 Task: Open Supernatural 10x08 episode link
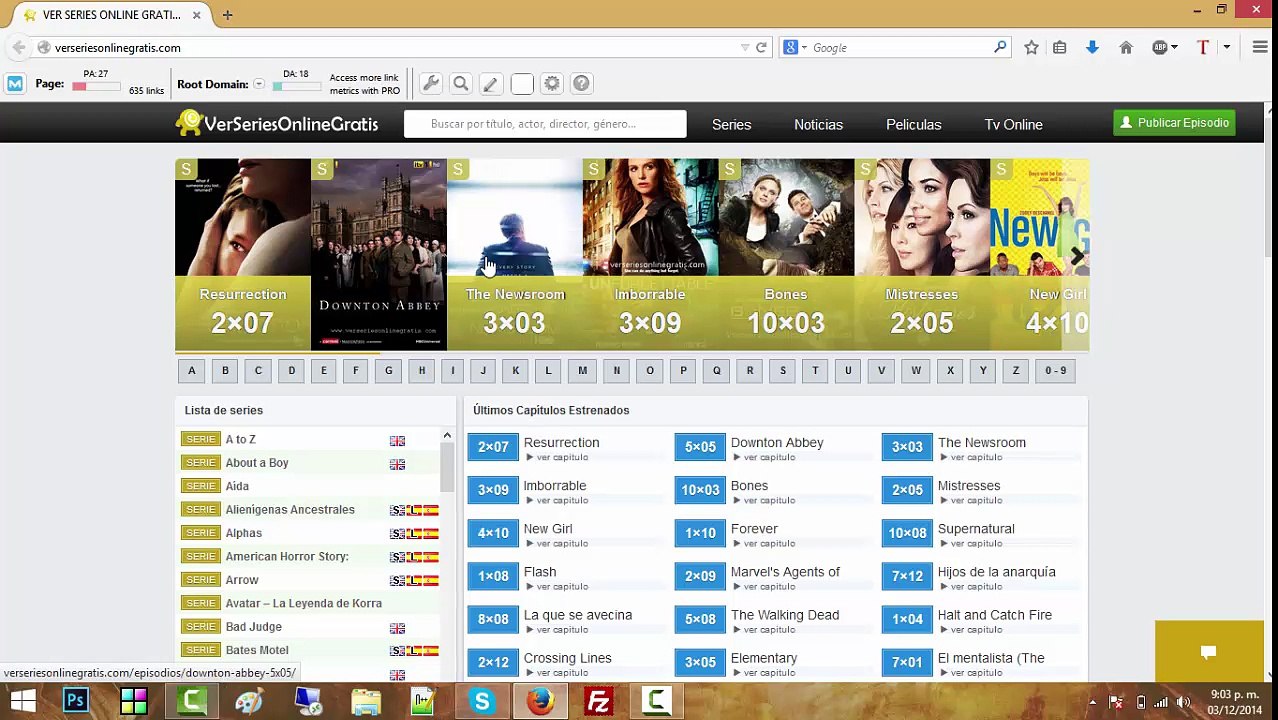[x=975, y=529]
